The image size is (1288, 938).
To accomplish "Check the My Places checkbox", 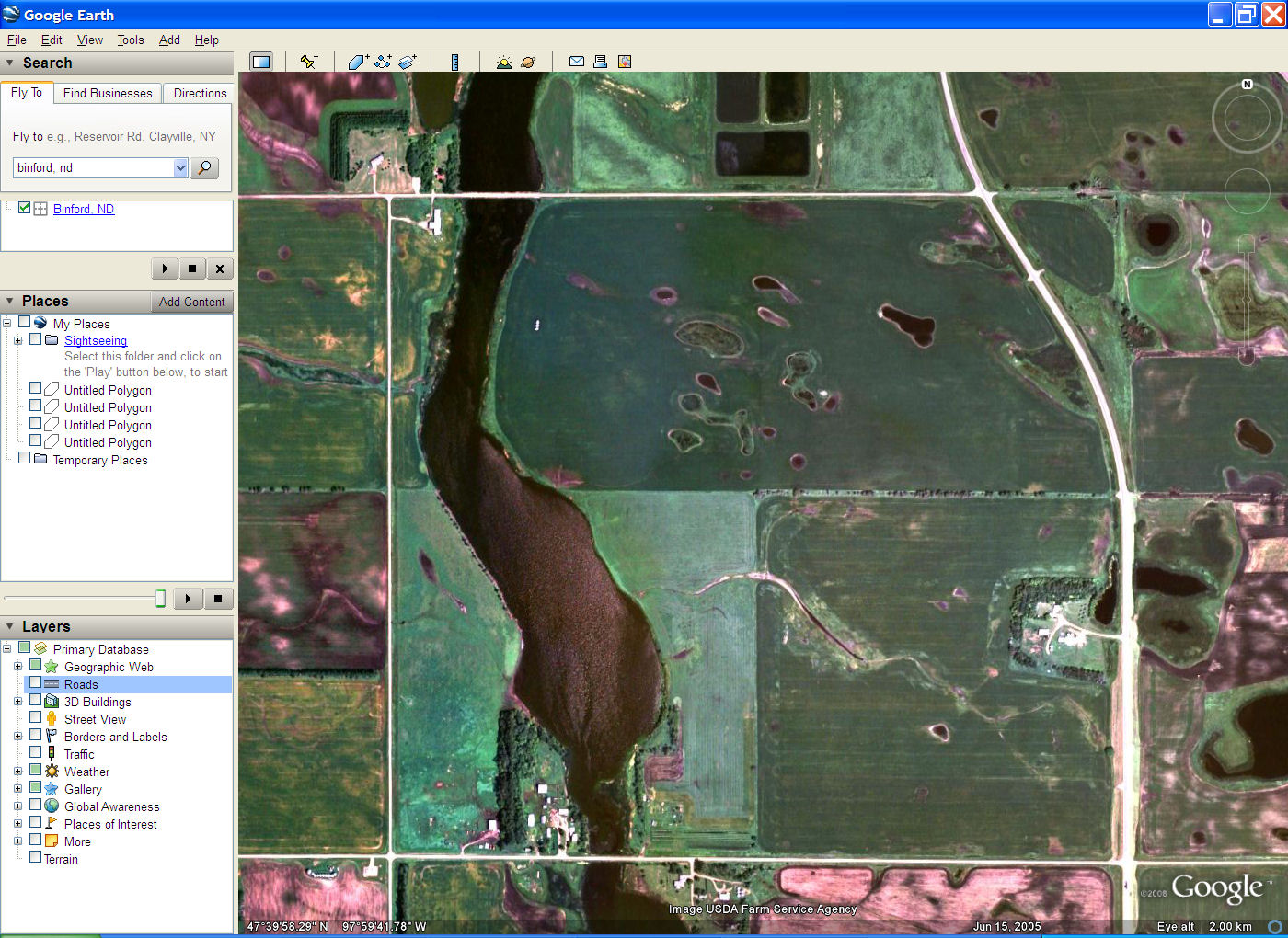I will click(x=24, y=322).
